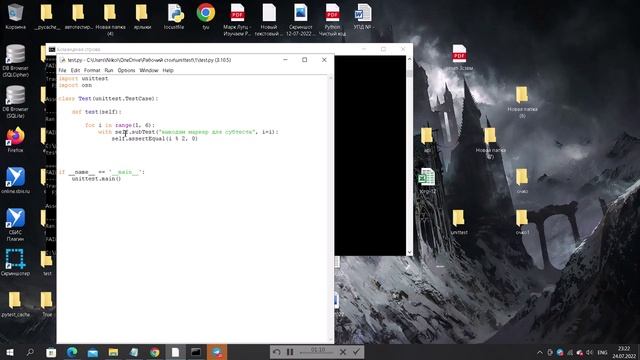Pause the screen recording
The image size is (640, 360).
pyautogui.click(x=290, y=352)
